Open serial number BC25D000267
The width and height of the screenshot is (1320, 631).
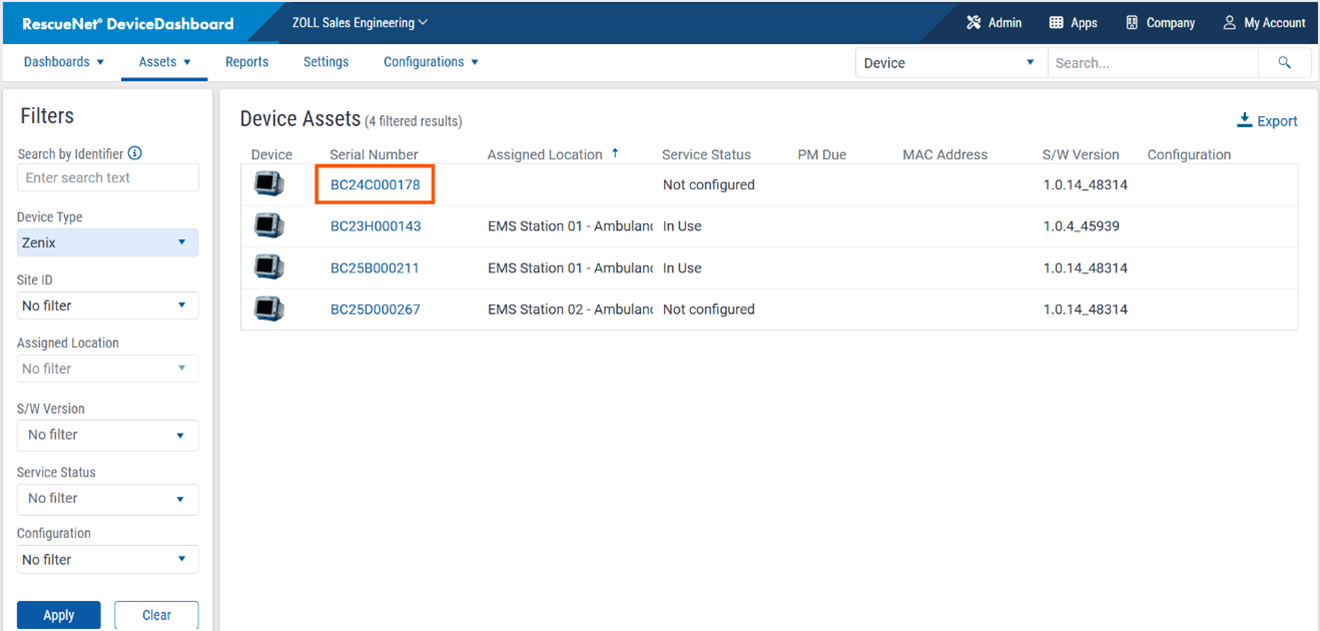click(375, 309)
